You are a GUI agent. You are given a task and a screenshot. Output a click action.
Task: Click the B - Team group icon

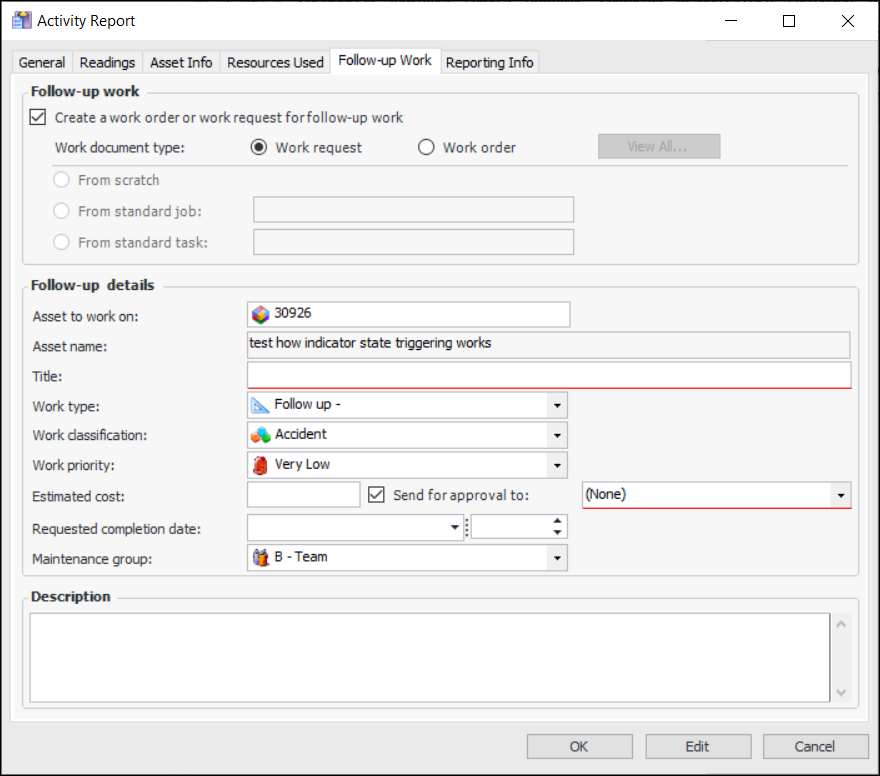click(x=260, y=557)
